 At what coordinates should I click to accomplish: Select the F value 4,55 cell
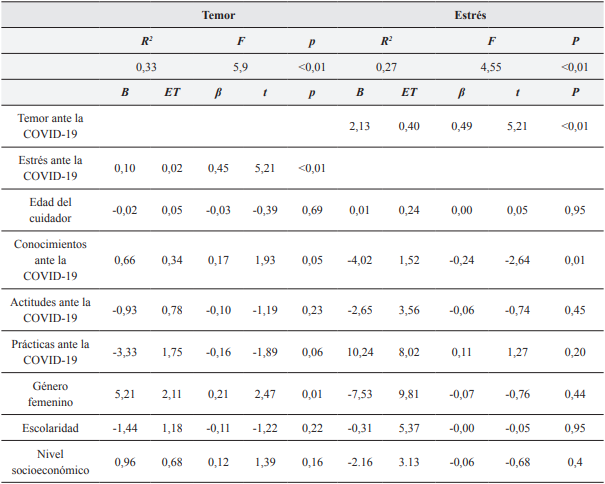tap(490, 67)
